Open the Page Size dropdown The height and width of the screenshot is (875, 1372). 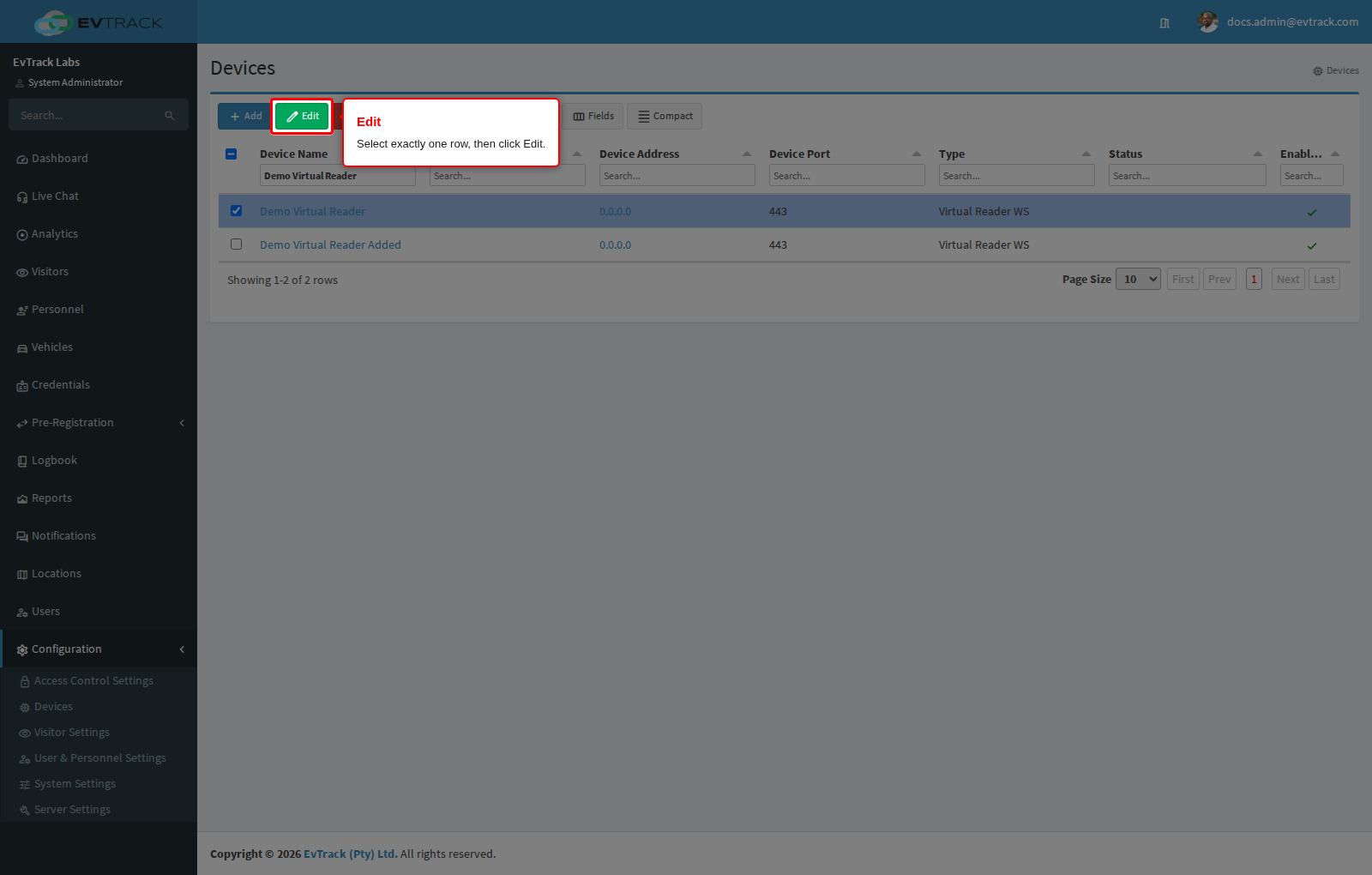[1138, 279]
